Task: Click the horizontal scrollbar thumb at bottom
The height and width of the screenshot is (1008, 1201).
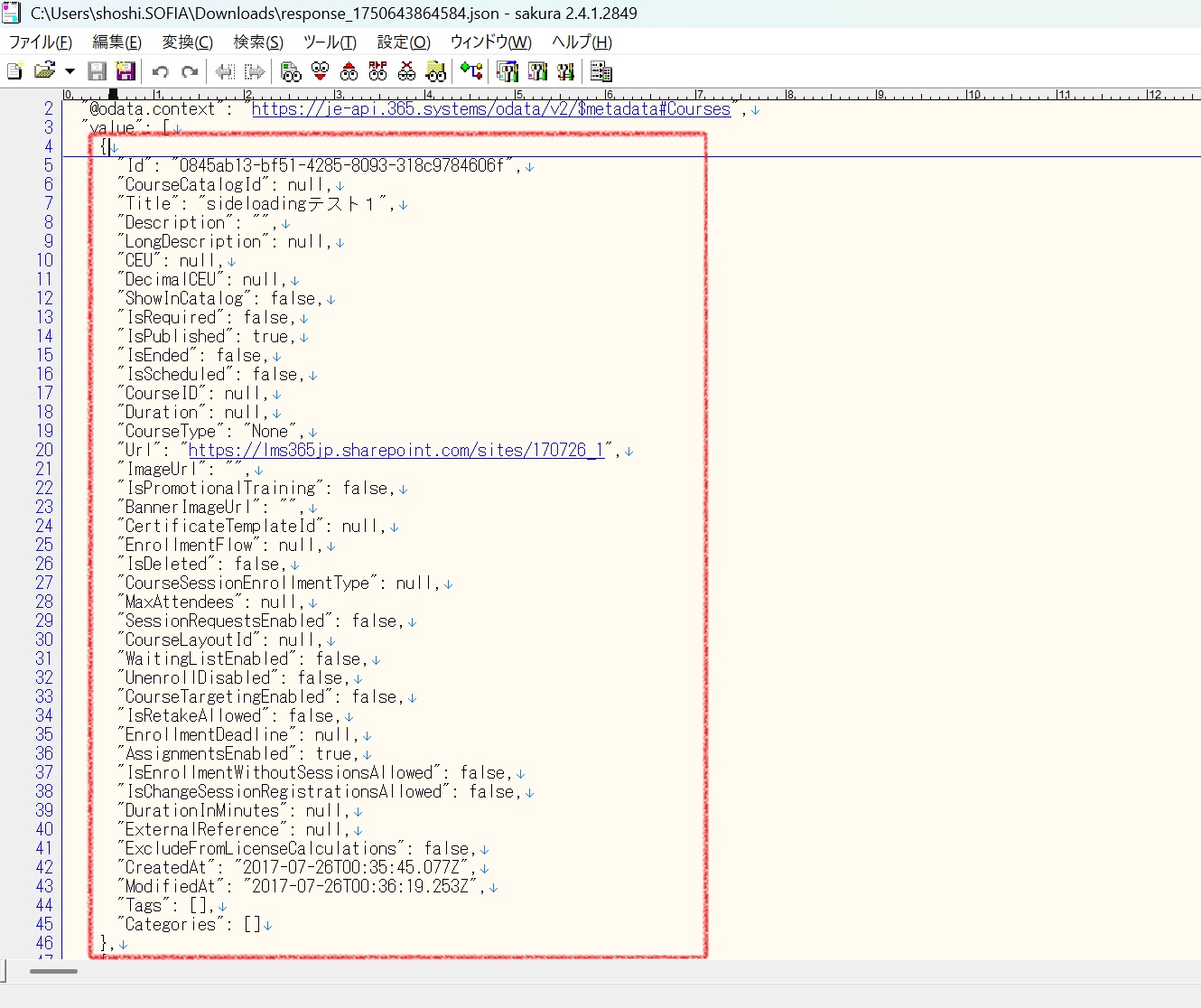Action: (53, 972)
